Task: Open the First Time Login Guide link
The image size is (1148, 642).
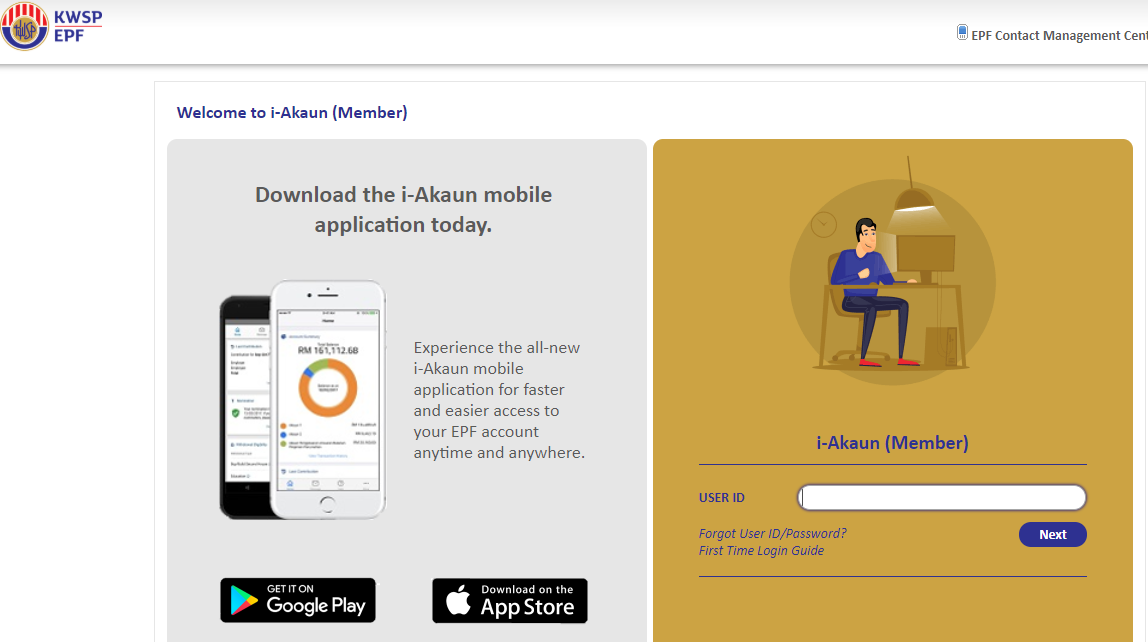Action: [x=761, y=550]
